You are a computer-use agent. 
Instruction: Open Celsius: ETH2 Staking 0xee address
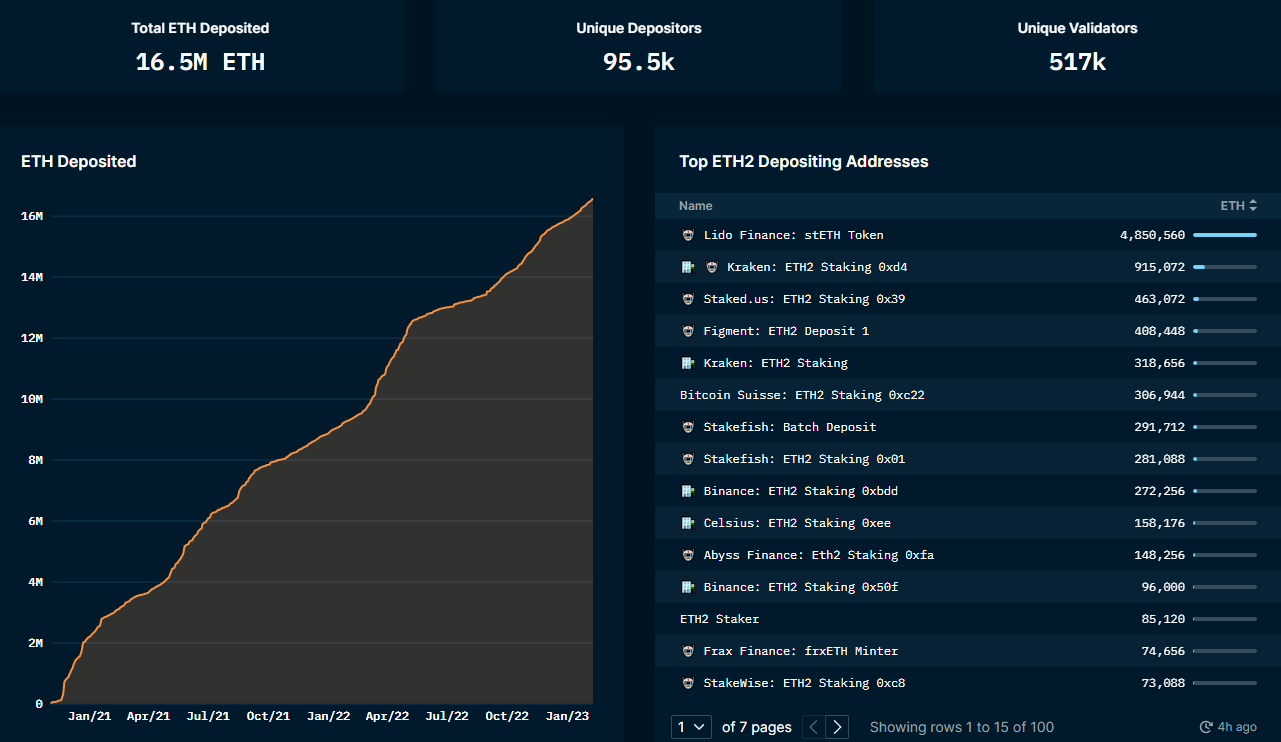(797, 523)
